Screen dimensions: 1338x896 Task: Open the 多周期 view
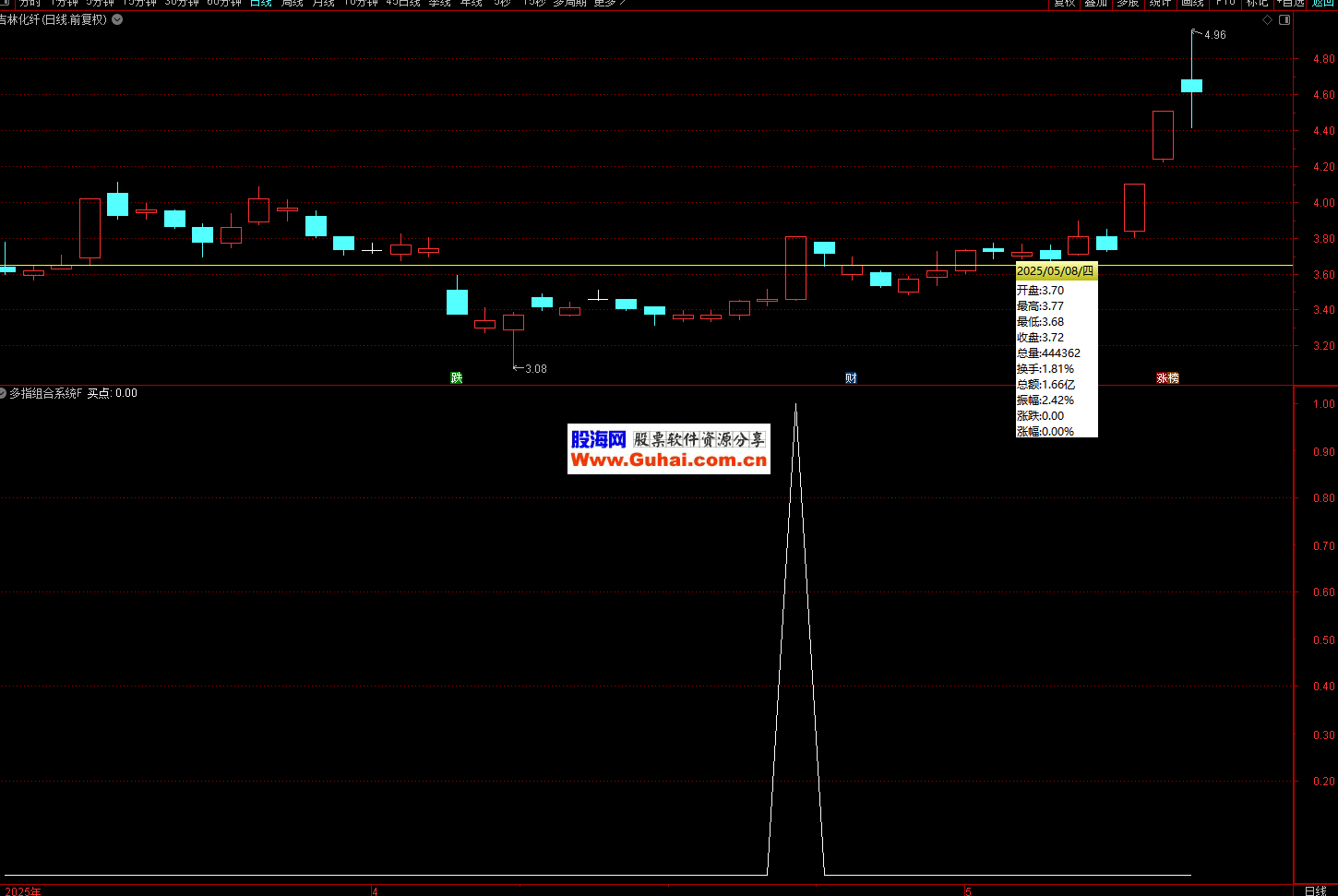click(569, 4)
